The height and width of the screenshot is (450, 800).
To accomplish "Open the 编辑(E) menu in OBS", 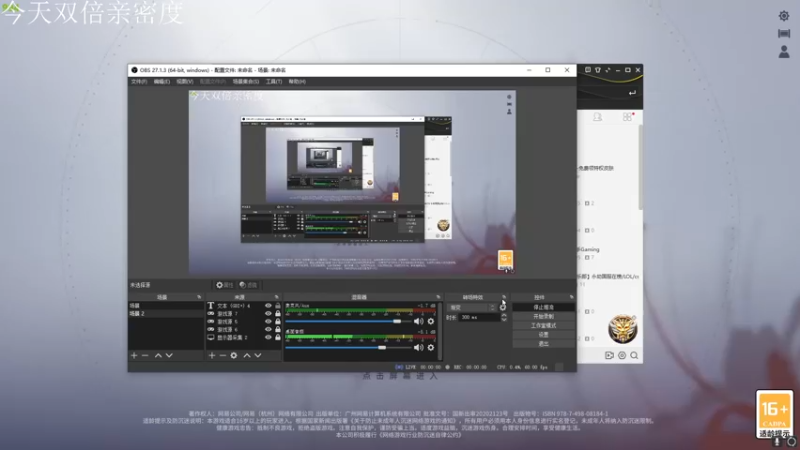I will [162, 82].
